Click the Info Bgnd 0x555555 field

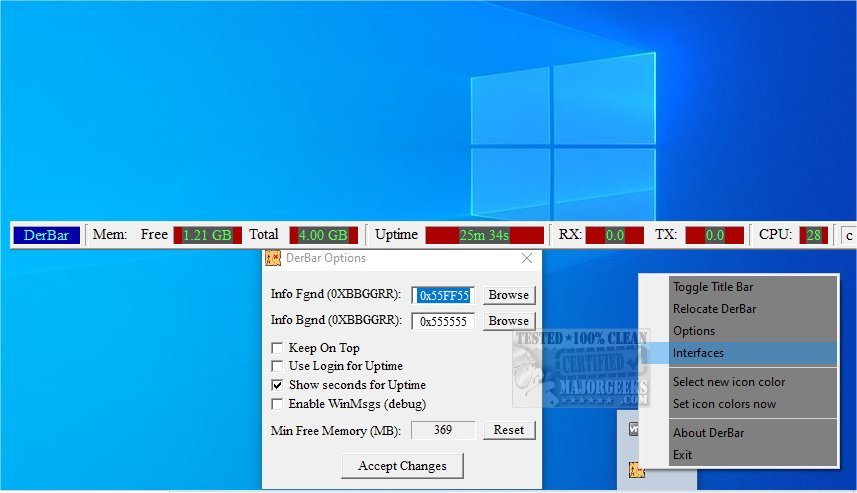[443, 321]
